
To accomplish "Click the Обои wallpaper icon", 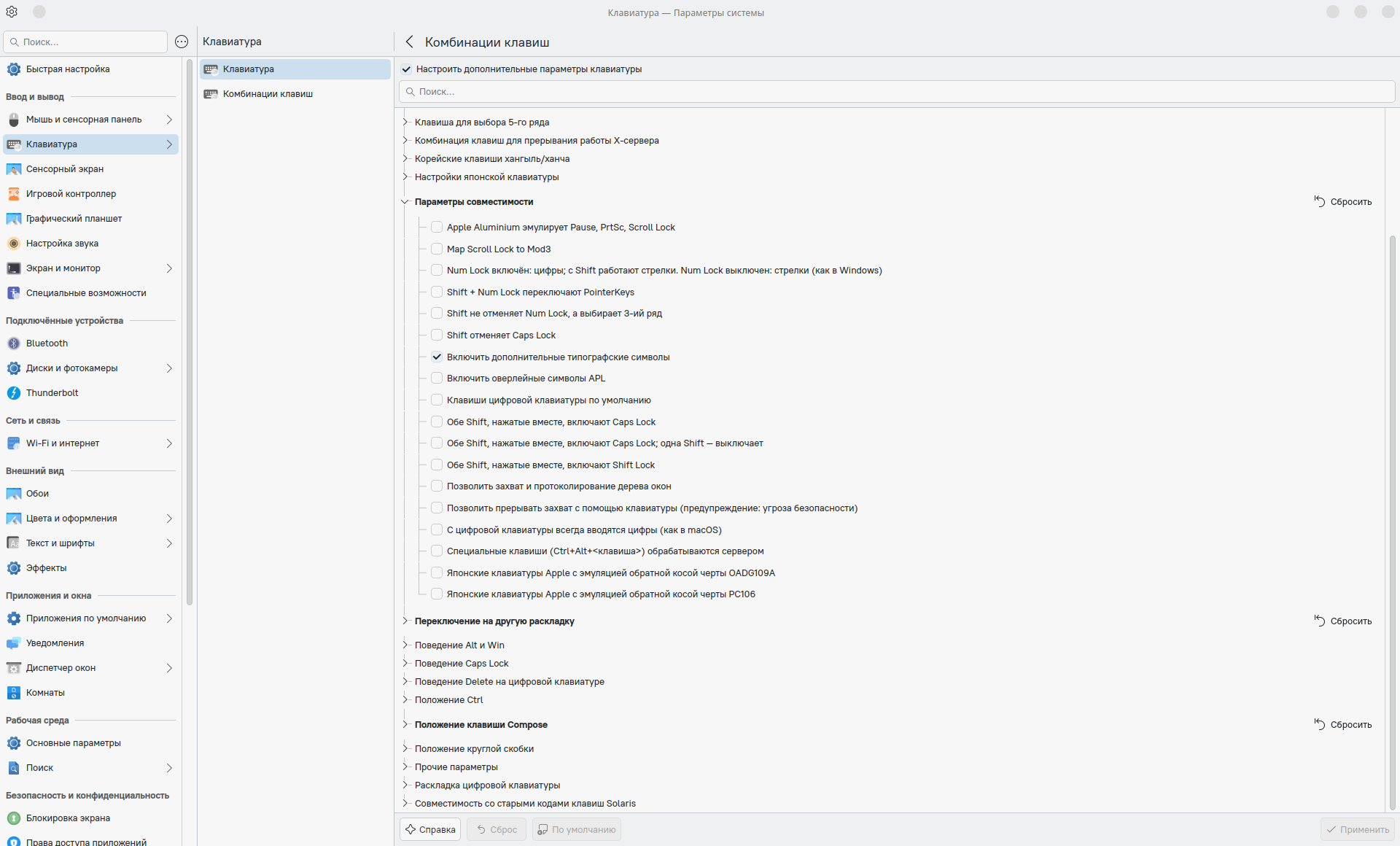I will [x=14, y=494].
